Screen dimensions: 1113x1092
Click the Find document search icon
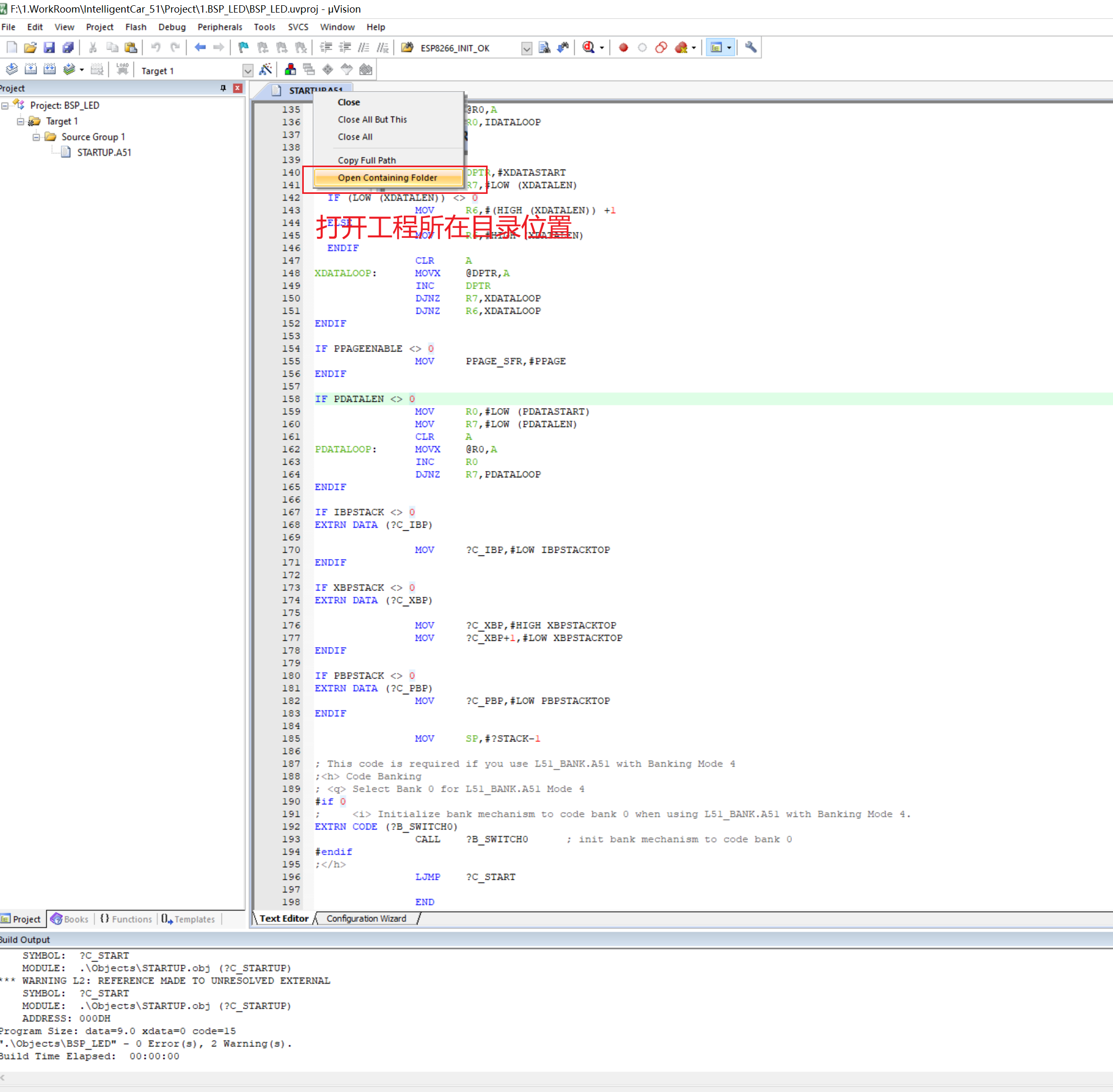pyautogui.click(x=544, y=48)
